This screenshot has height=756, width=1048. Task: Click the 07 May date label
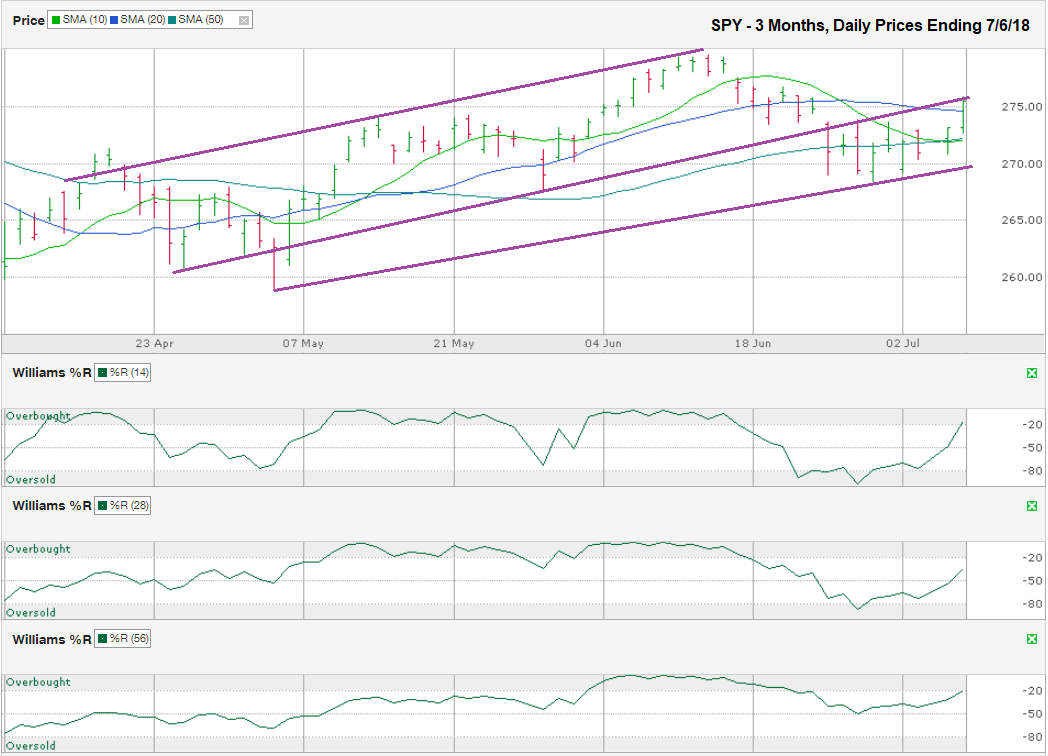click(x=303, y=344)
